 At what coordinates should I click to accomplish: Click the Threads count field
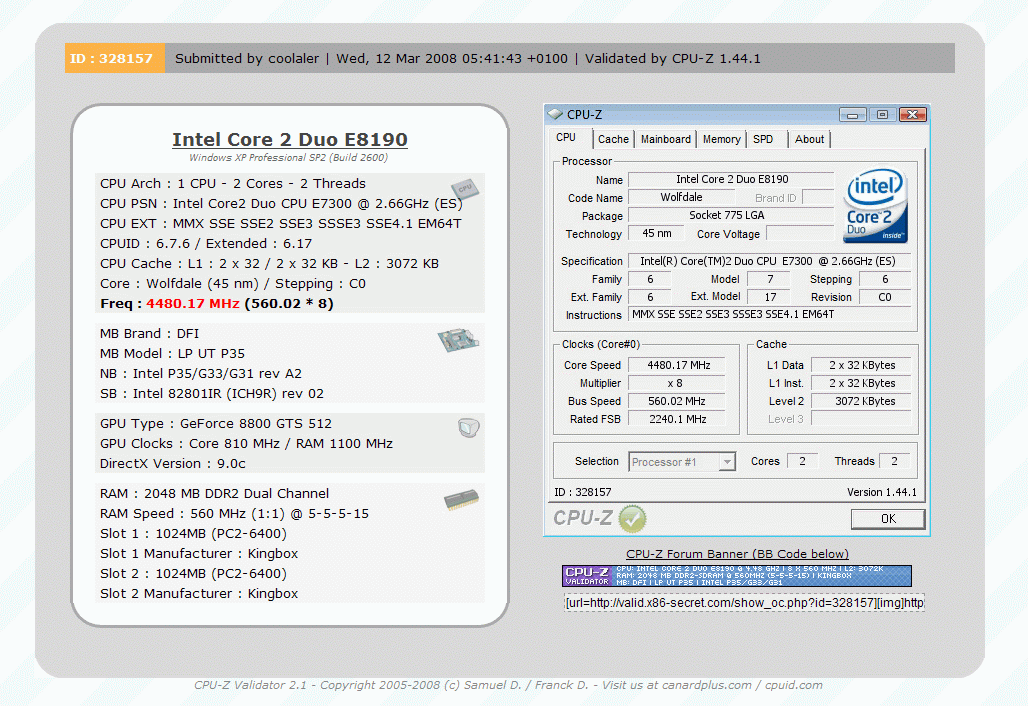[894, 461]
